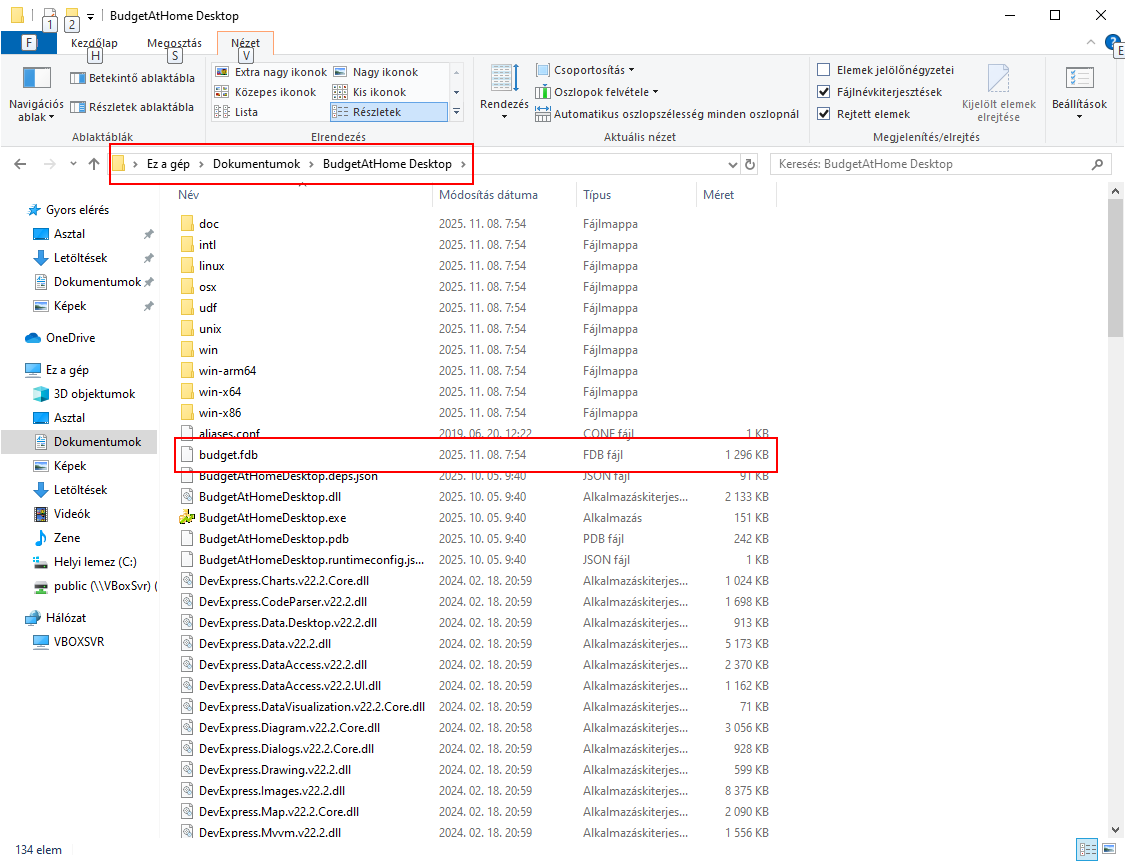
Task: Open BudgetAtHomeDesktop.exe application icon
Action: [x=186, y=518]
